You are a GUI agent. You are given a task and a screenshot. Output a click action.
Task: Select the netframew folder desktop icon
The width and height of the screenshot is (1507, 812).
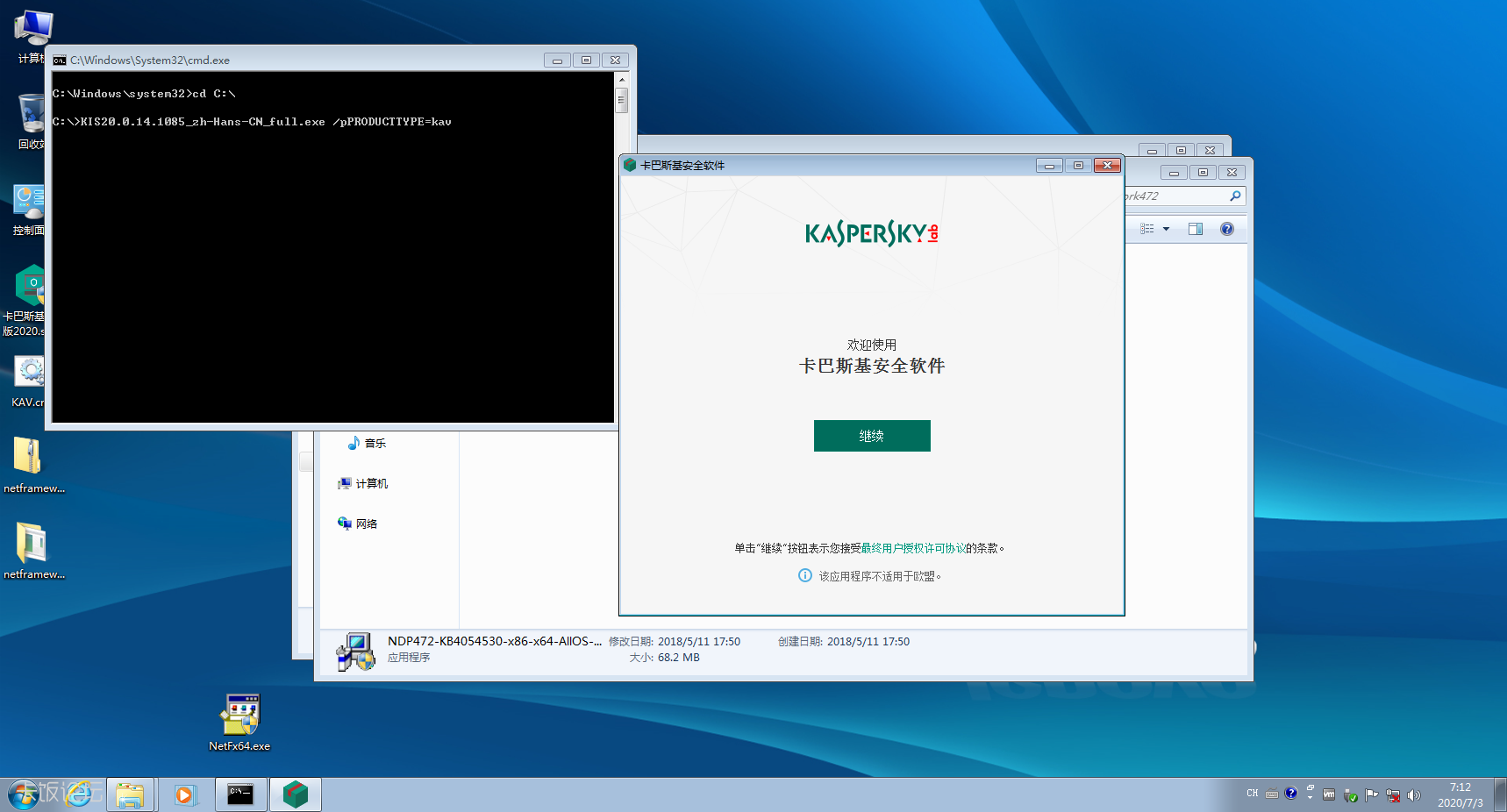(33, 552)
